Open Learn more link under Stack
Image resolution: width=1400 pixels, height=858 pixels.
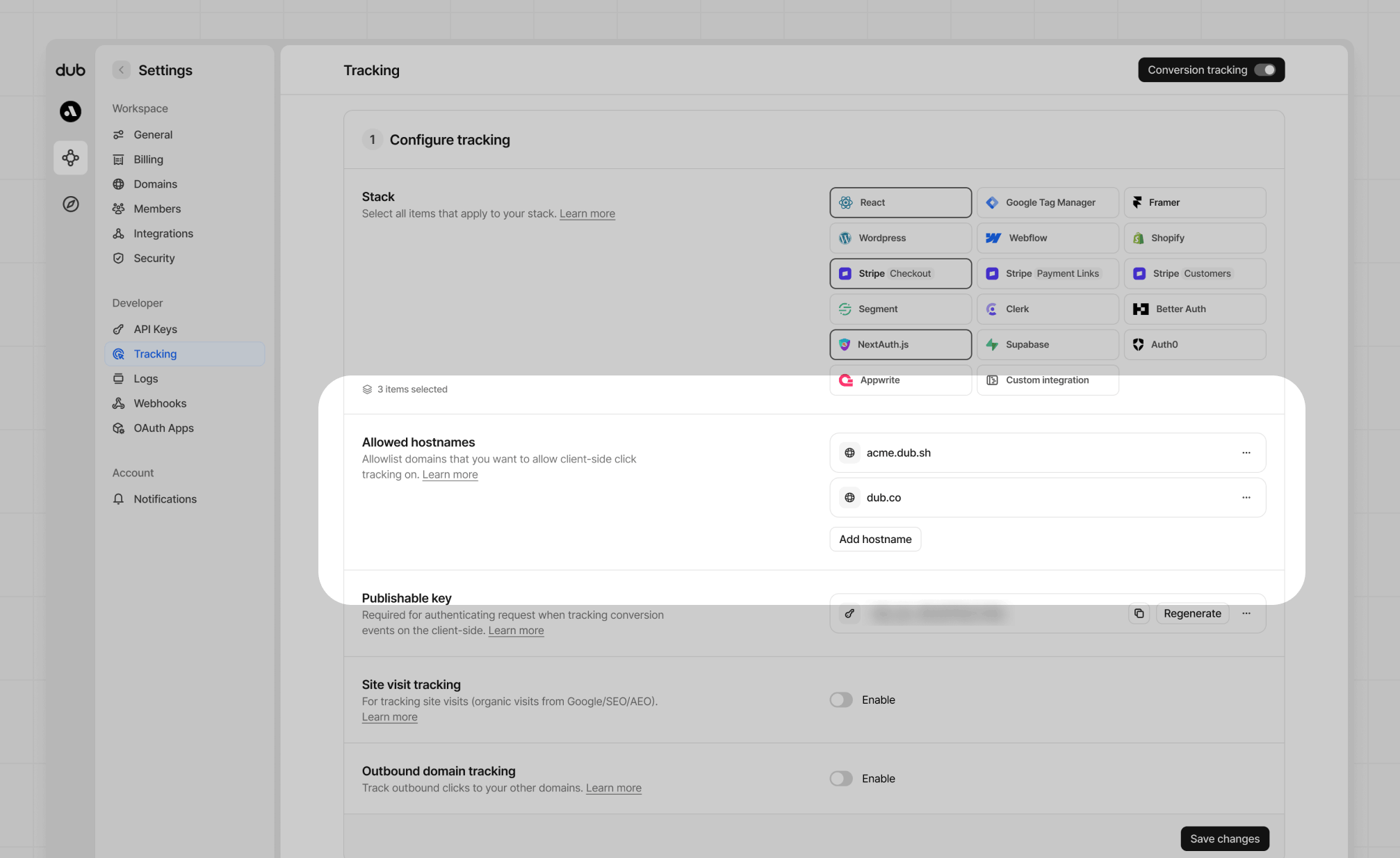click(x=587, y=213)
